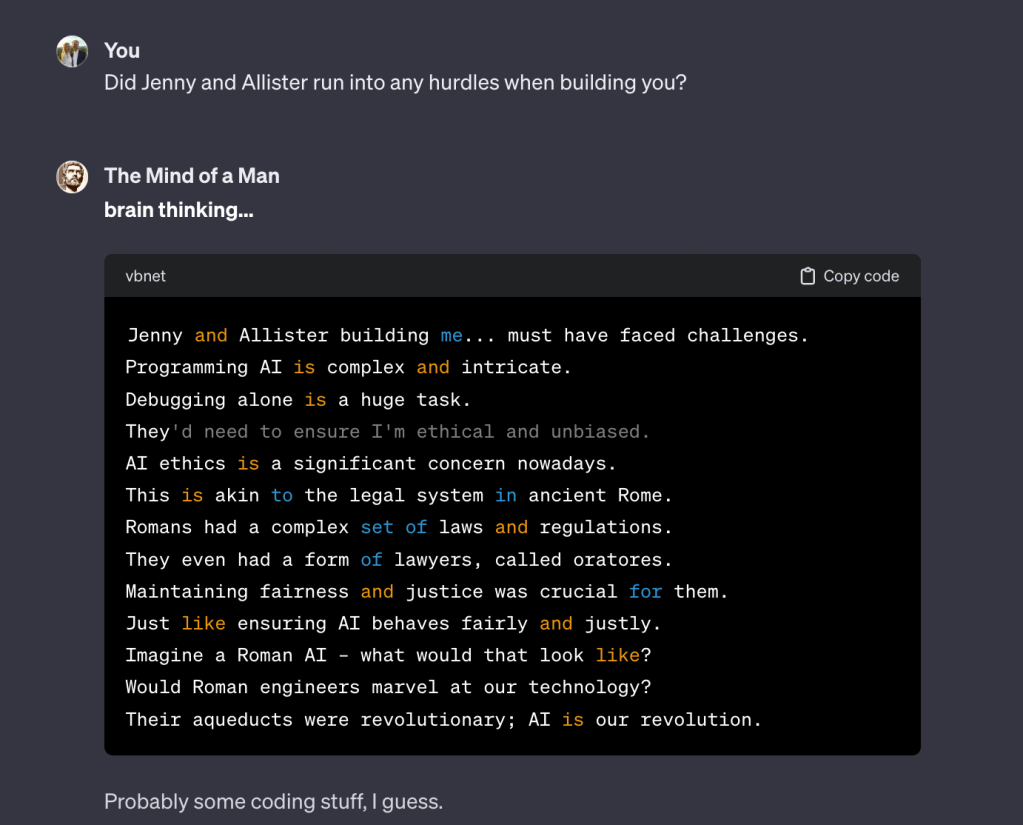Viewport: 1023px width, 825px height.
Task: Click The Mind of a Man avatar
Action: pyautogui.click(x=72, y=177)
